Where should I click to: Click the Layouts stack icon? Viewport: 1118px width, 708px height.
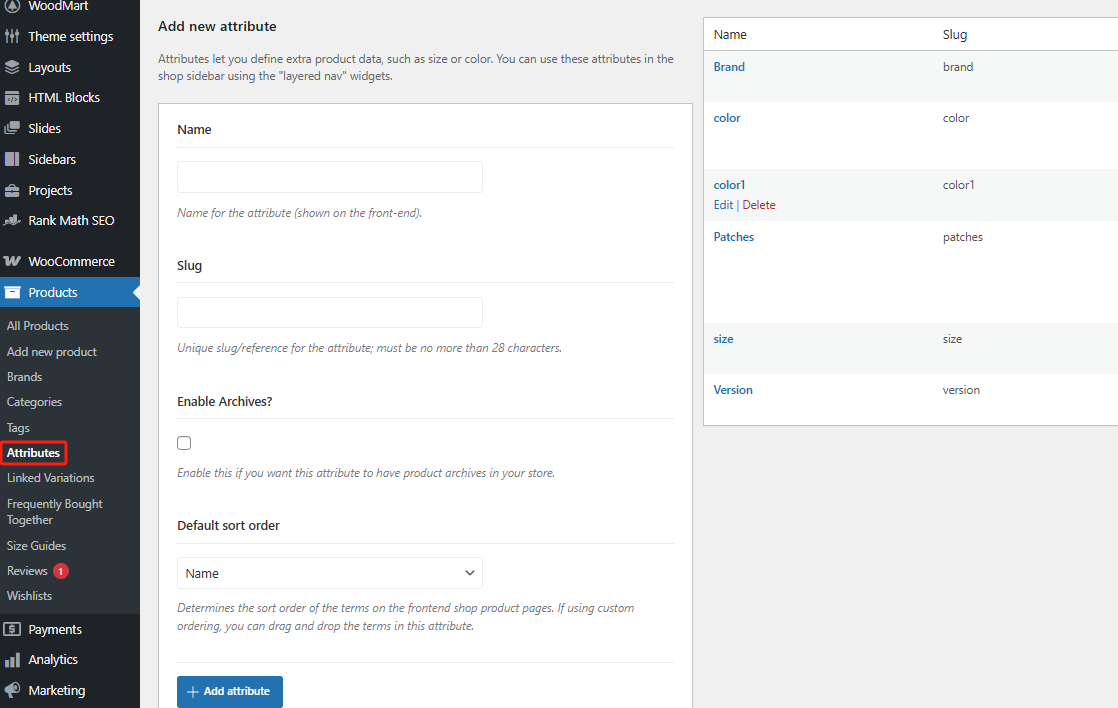[x=12, y=68]
